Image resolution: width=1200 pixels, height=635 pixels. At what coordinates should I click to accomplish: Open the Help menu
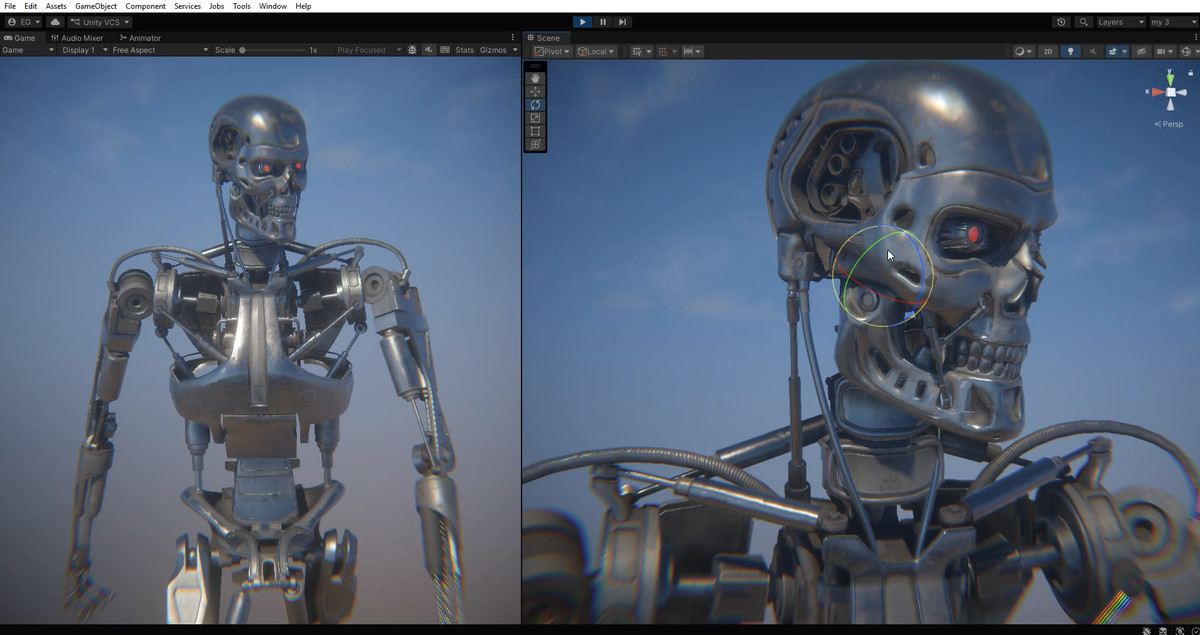pyautogui.click(x=303, y=6)
